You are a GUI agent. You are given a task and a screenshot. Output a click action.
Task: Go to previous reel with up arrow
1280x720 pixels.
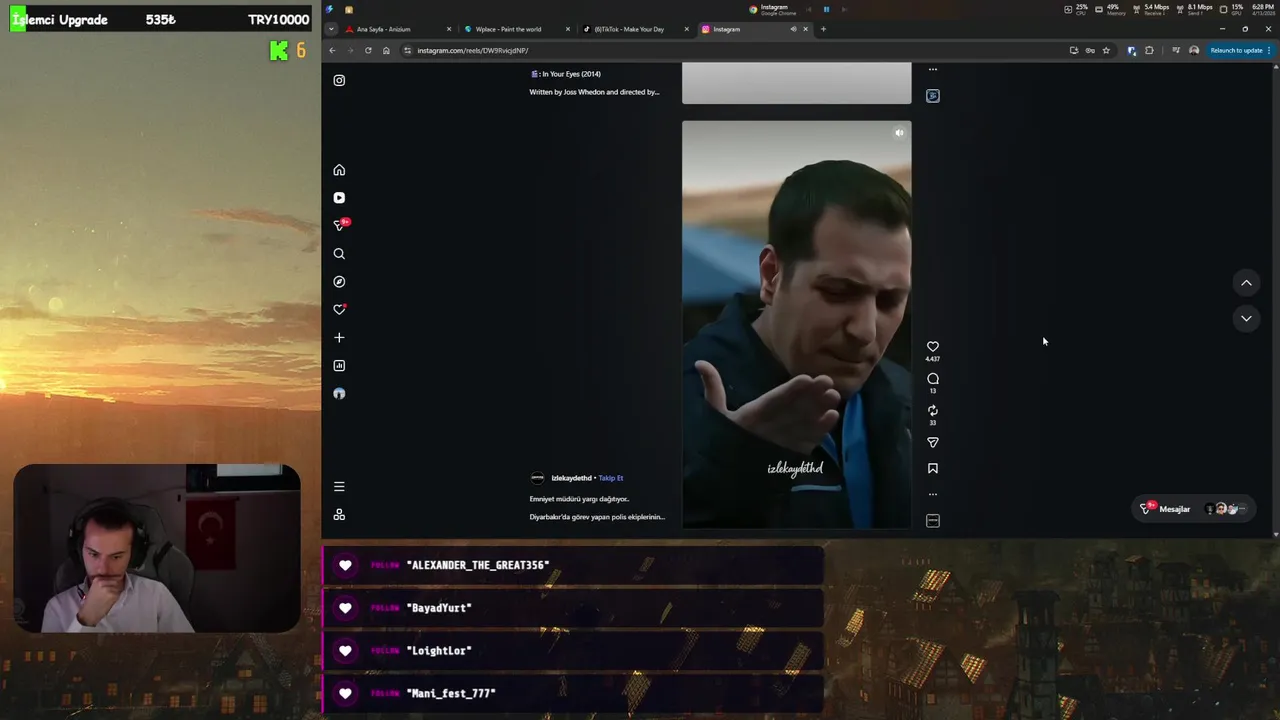(x=1246, y=283)
